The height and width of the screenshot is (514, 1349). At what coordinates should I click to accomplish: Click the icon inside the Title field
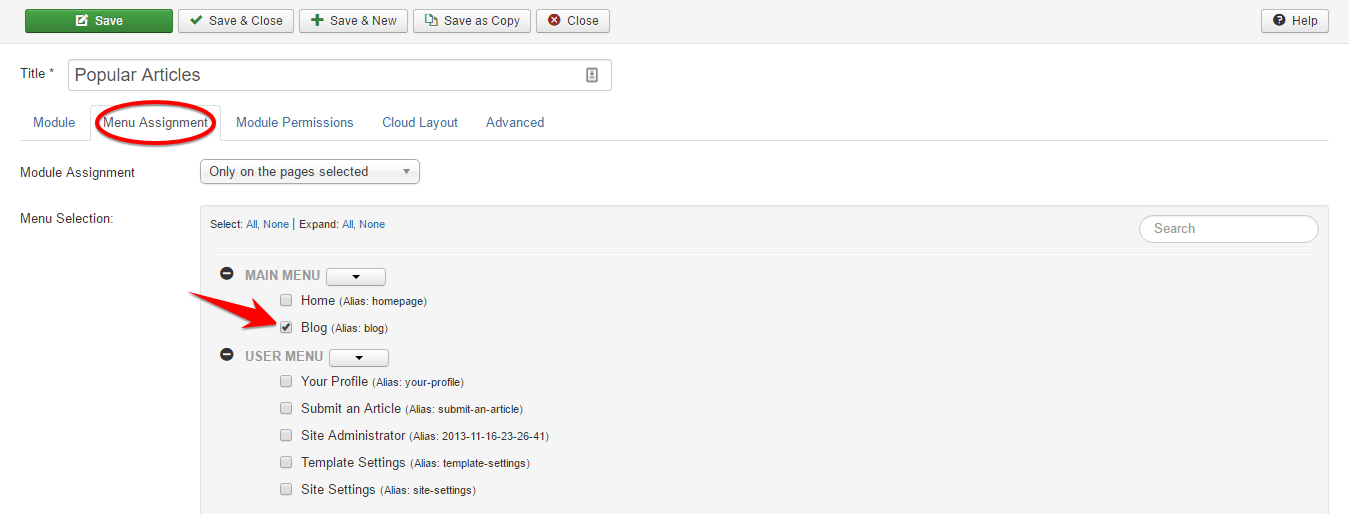point(592,75)
